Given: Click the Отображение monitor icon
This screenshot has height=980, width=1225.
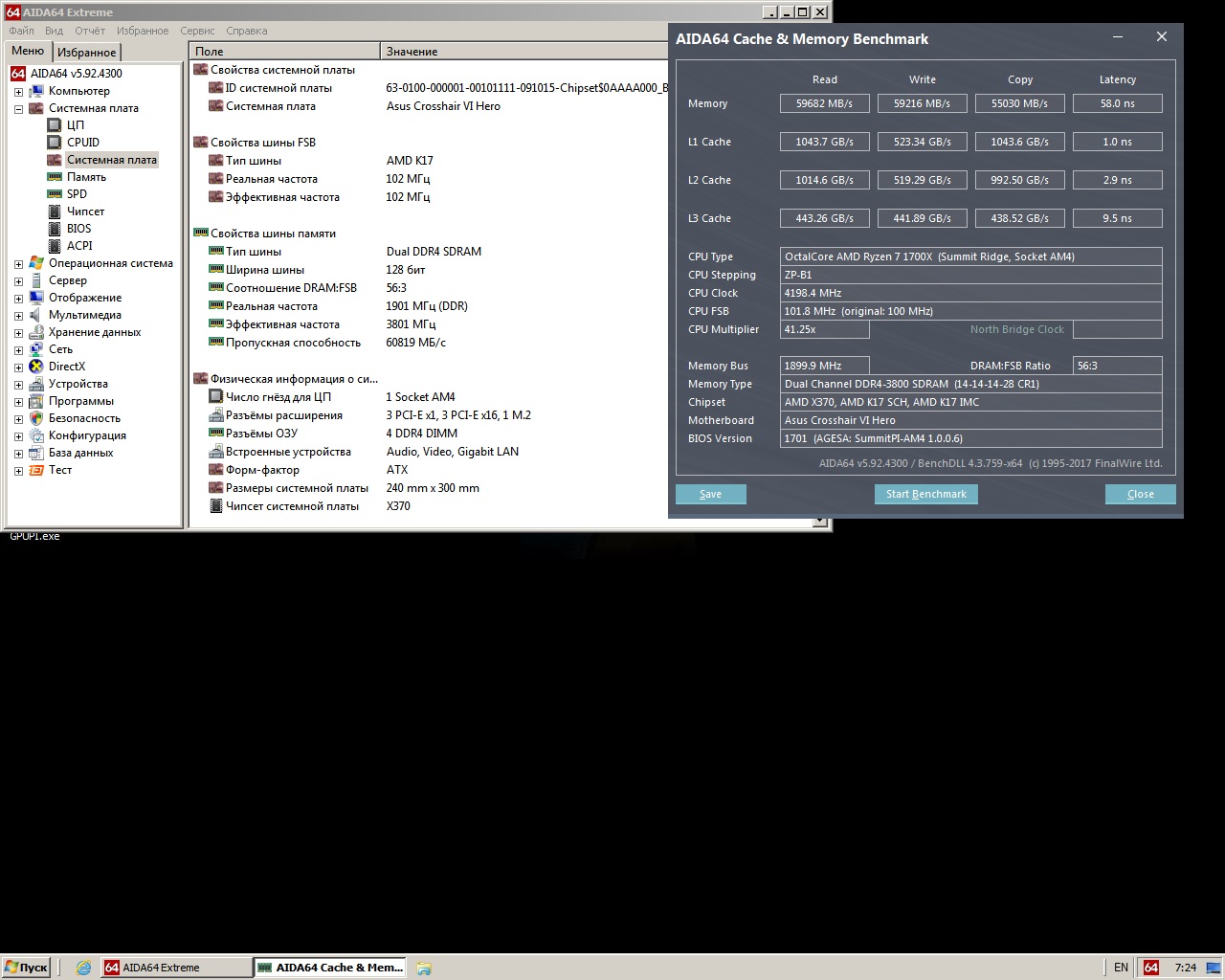Looking at the screenshot, I should [36, 298].
